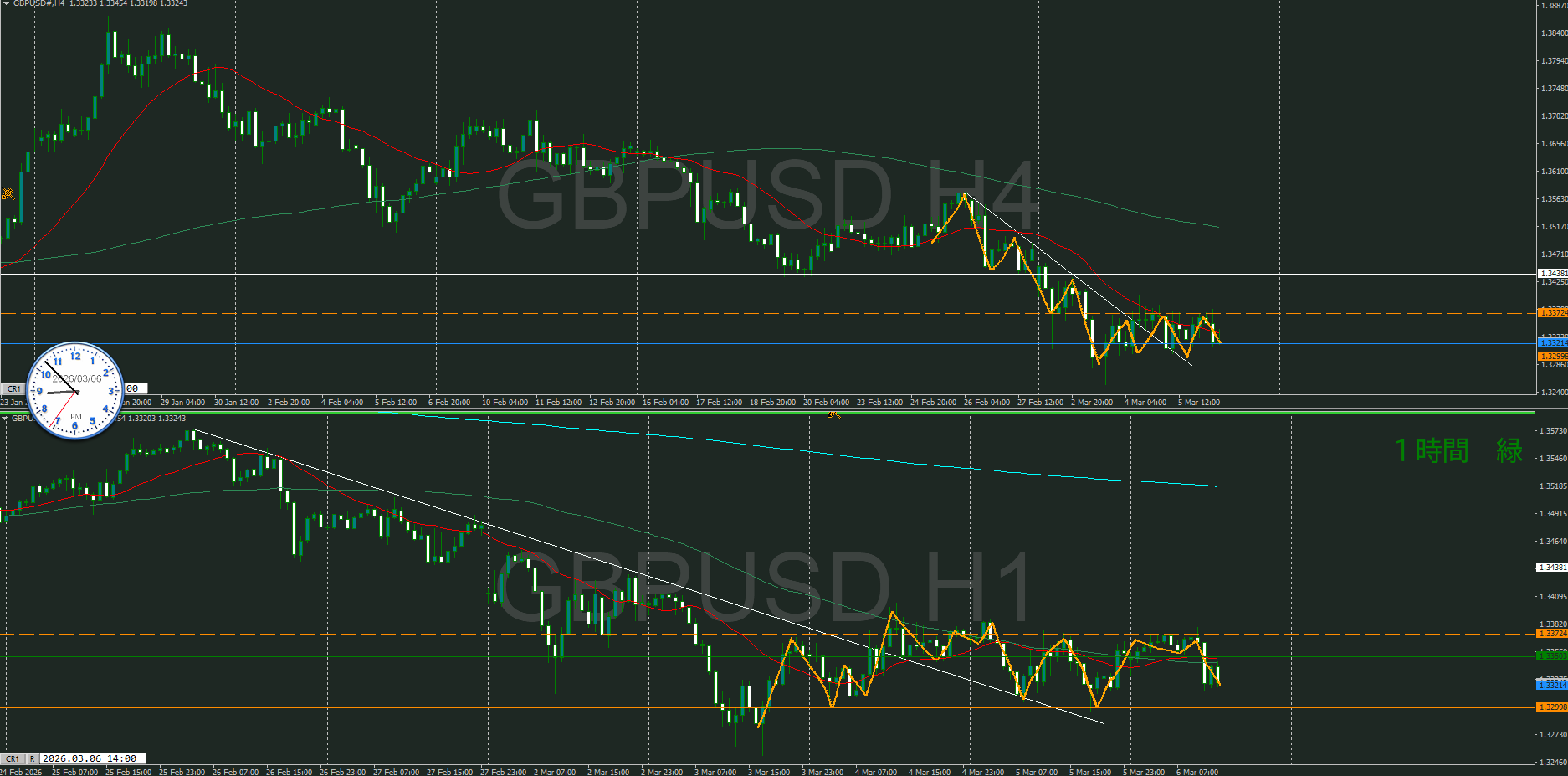Screen dimensions: 1568x776
Task: Click the 2026.03.06 14:00 date field
Action: [90, 758]
